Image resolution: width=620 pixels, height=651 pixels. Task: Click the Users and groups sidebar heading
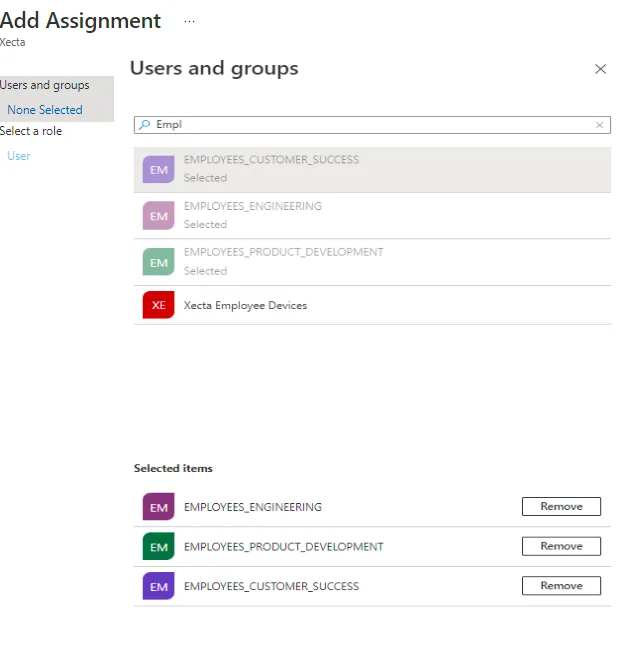pos(44,86)
